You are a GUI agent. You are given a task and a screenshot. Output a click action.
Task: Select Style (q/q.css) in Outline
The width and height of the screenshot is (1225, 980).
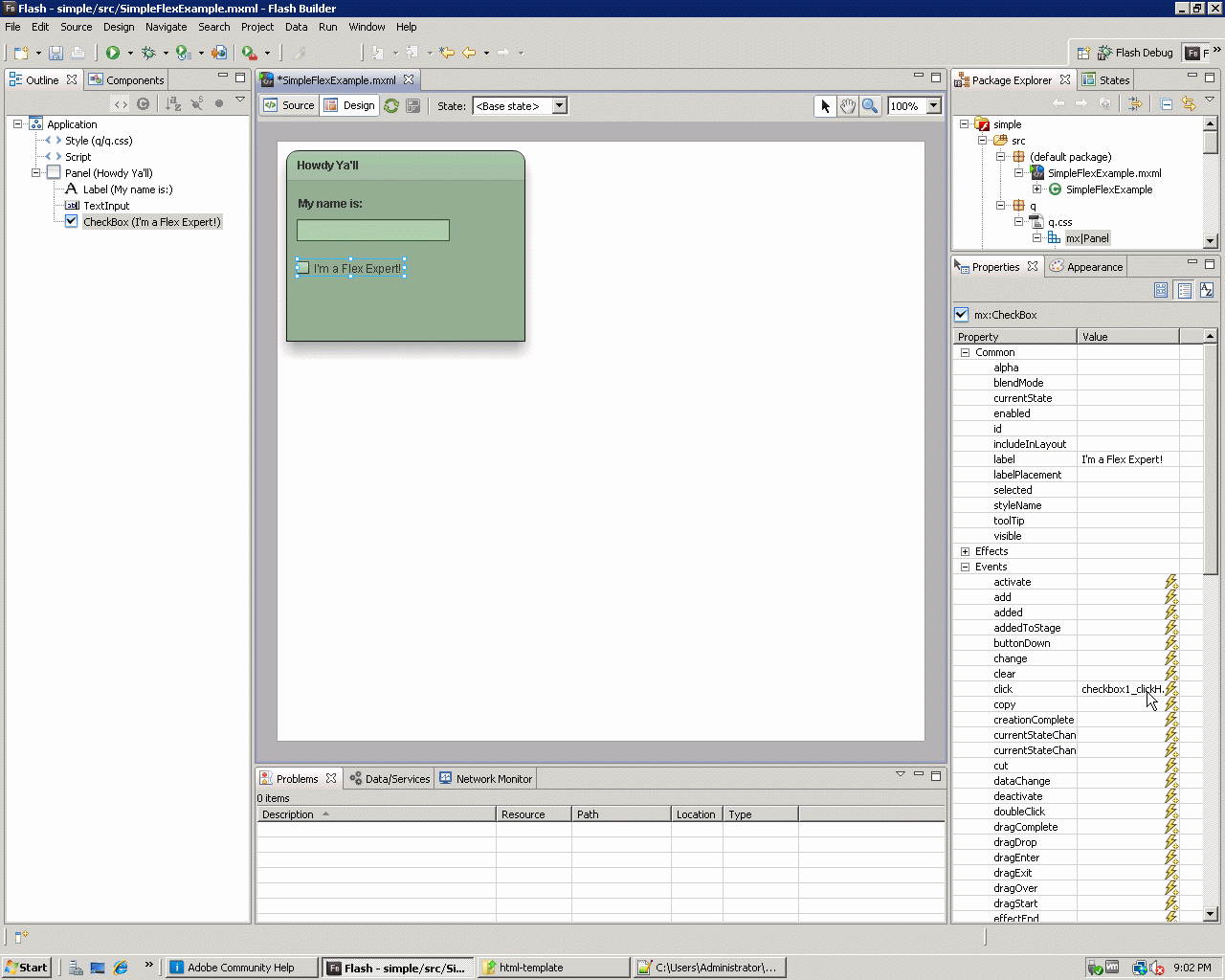[99, 141]
